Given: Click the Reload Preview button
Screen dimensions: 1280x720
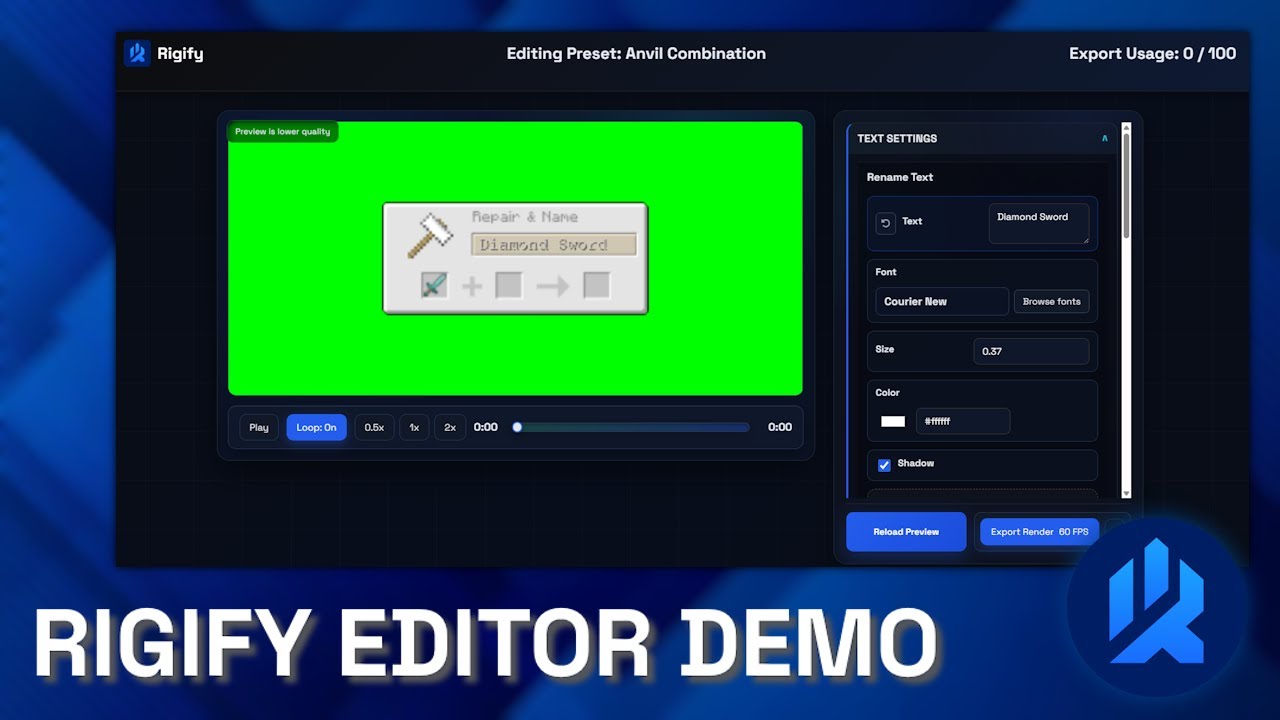Looking at the screenshot, I should [906, 532].
